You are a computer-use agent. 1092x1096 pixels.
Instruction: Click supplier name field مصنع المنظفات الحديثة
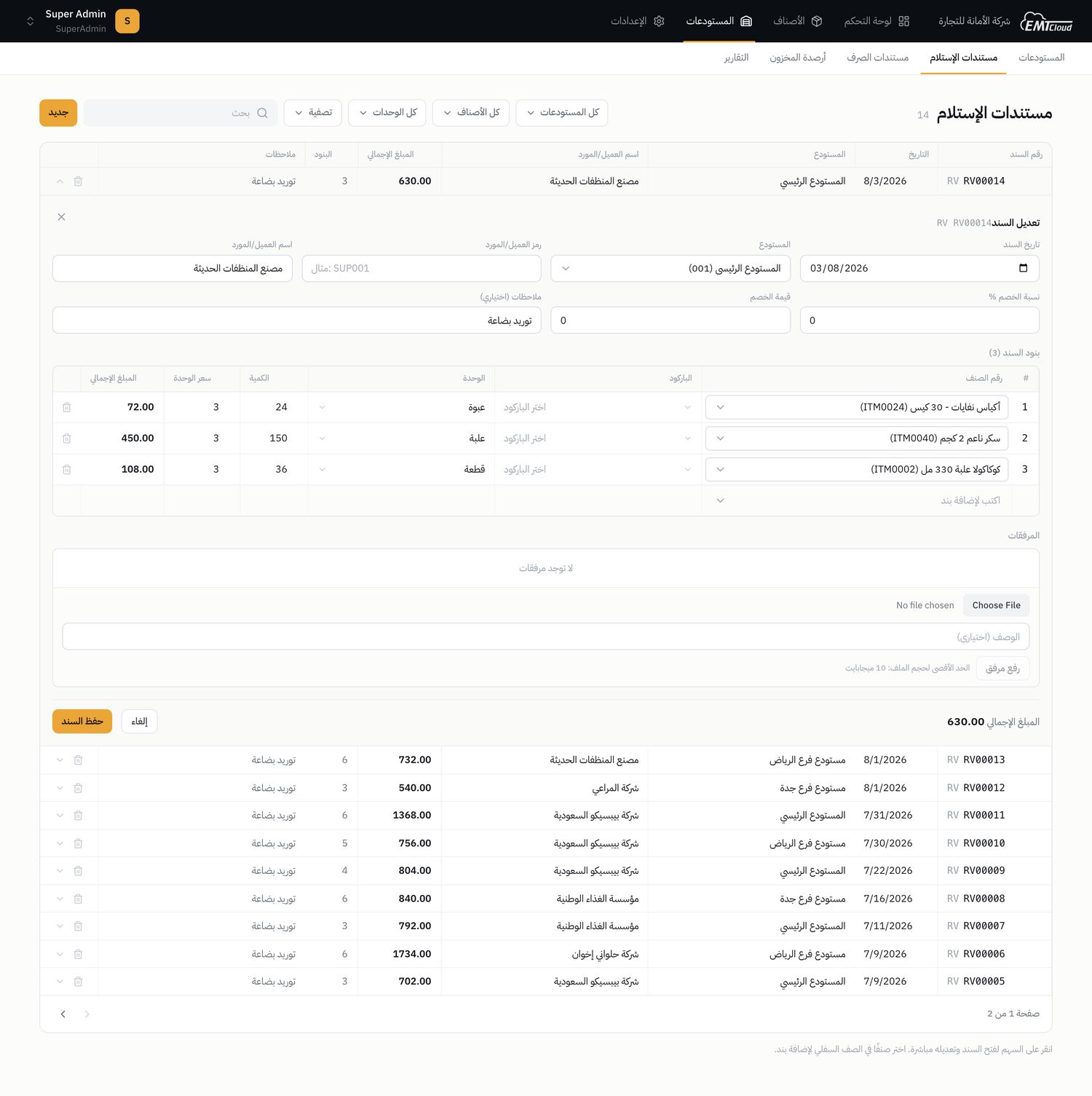173,268
